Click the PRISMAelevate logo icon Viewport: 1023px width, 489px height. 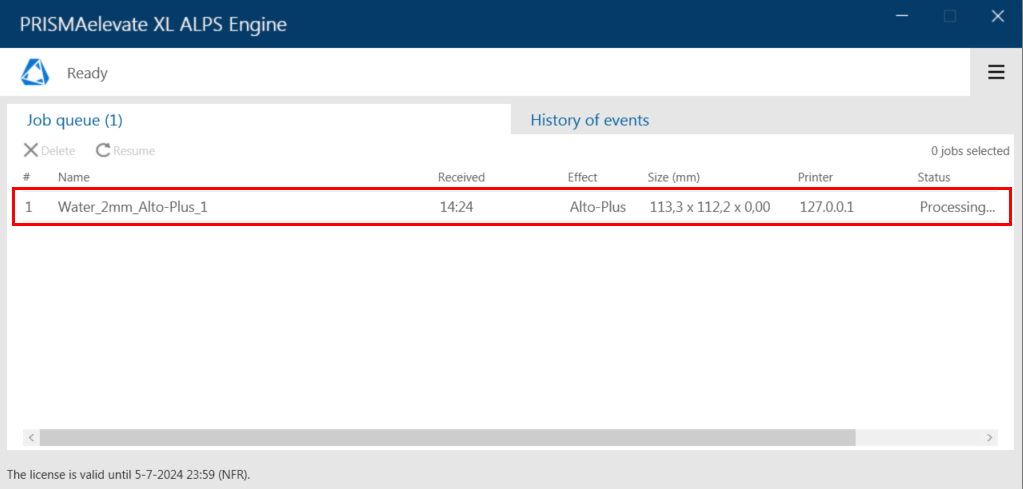pyautogui.click(x=34, y=72)
